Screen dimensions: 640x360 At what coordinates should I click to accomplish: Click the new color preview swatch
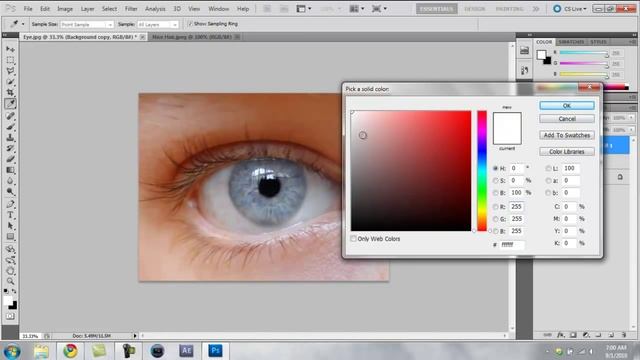[x=507, y=121]
